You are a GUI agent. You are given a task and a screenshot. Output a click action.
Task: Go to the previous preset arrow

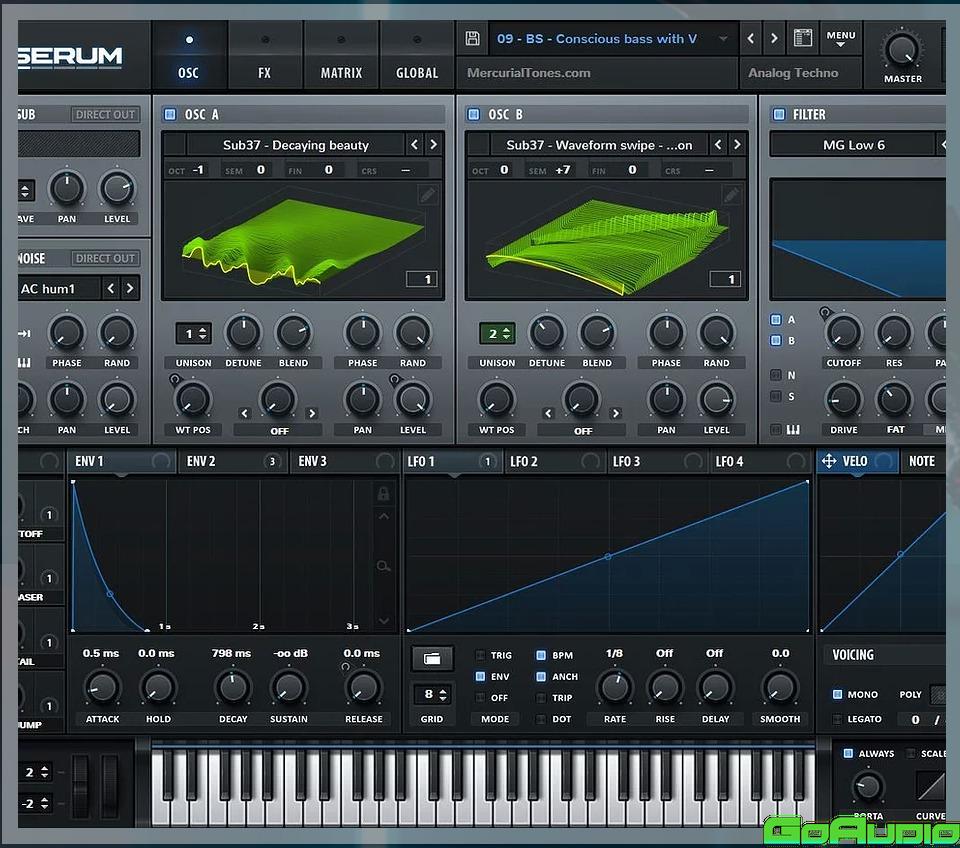(x=751, y=39)
